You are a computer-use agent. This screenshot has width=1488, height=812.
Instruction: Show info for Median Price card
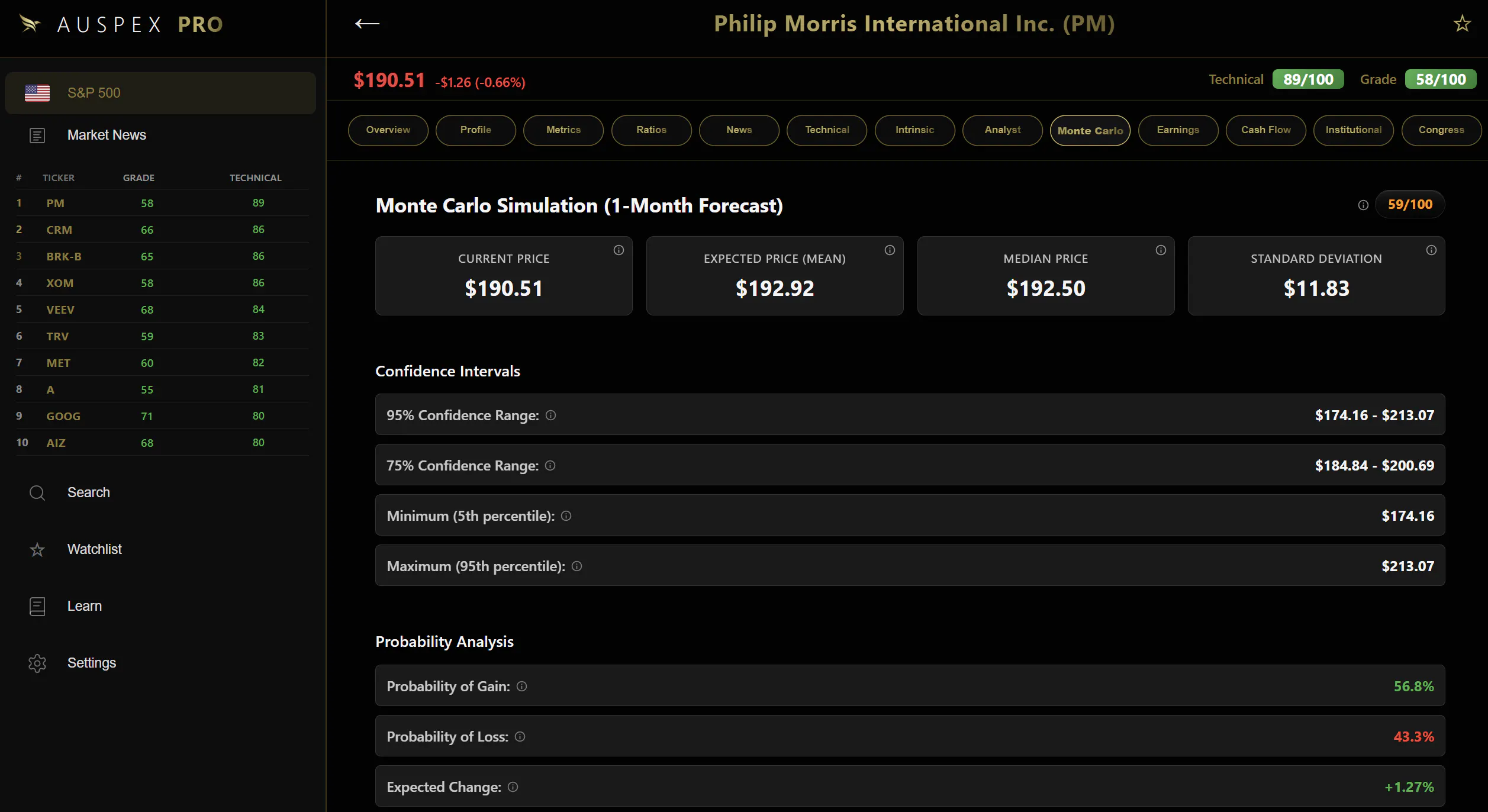click(1161, 250)
